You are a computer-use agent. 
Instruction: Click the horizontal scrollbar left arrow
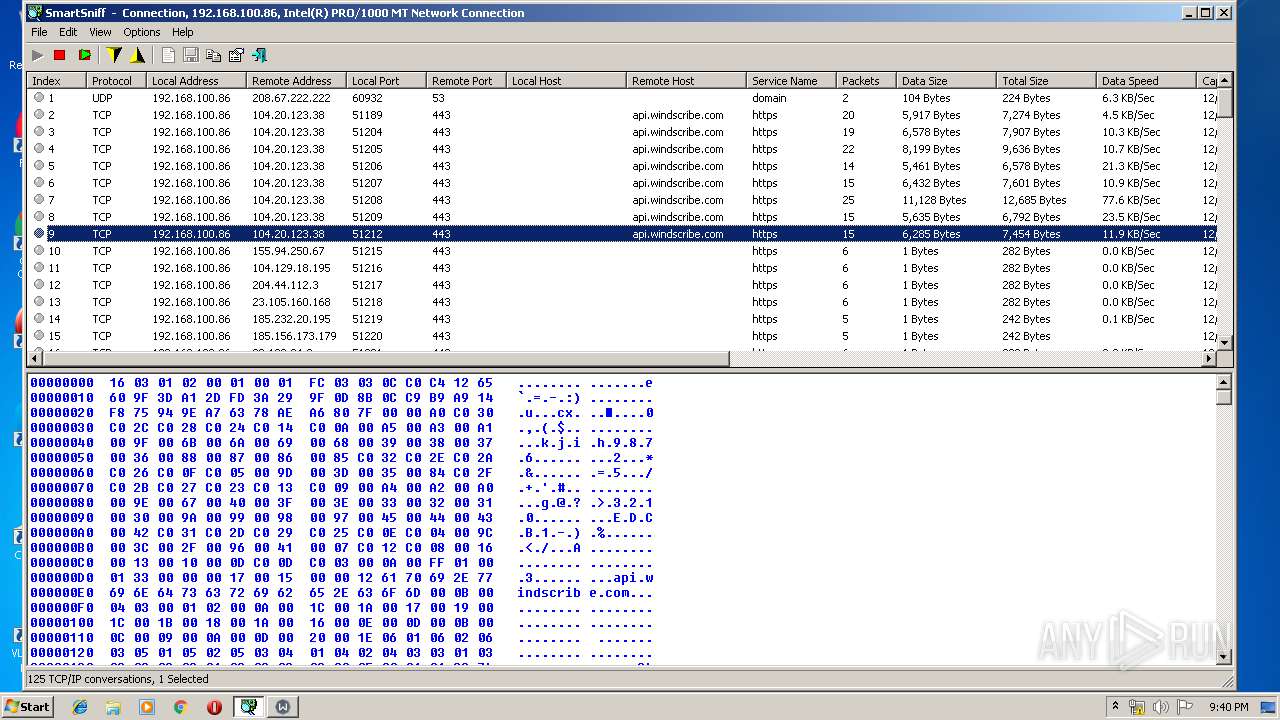click(36, 358)
